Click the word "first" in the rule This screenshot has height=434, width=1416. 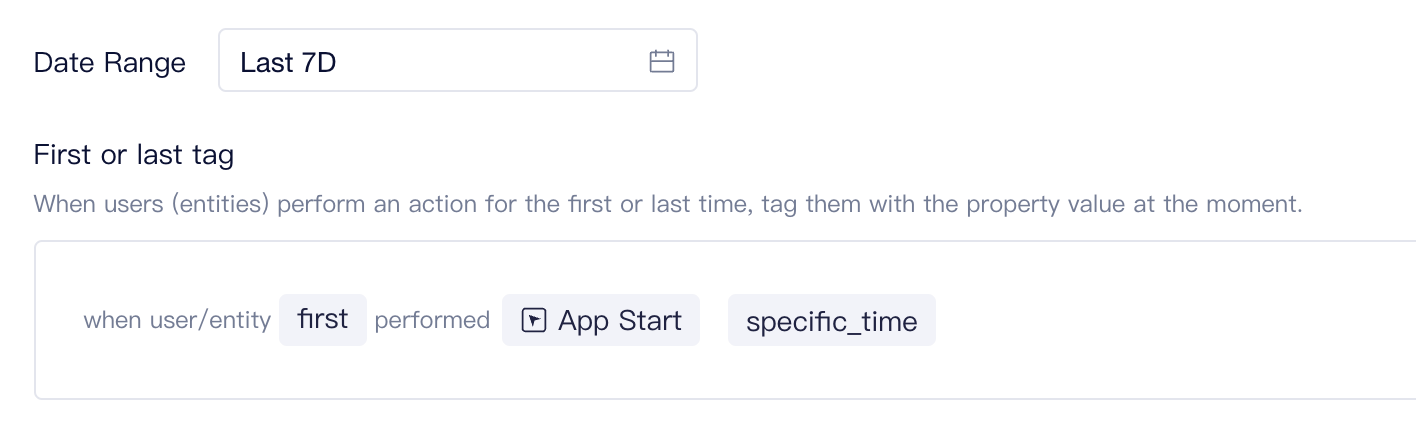[x=323, y=320]
